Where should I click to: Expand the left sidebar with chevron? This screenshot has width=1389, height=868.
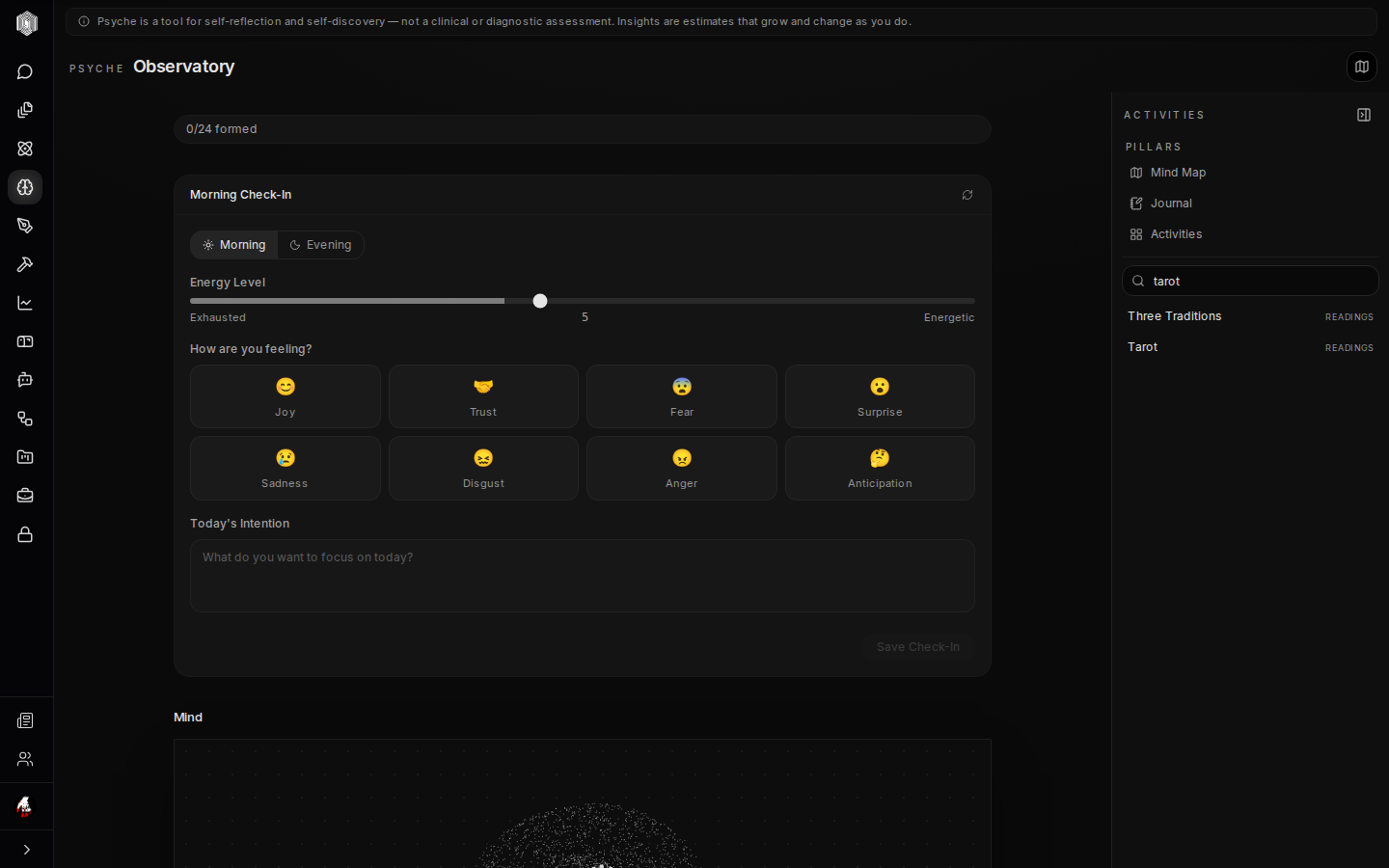[x=26, y=850]
